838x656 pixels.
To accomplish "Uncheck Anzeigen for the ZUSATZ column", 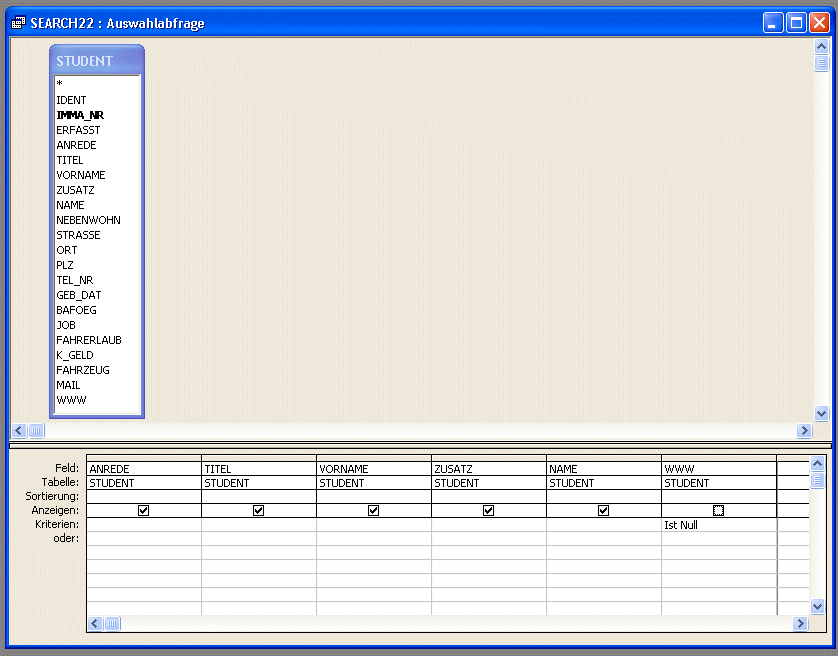I will click(488, 511).
